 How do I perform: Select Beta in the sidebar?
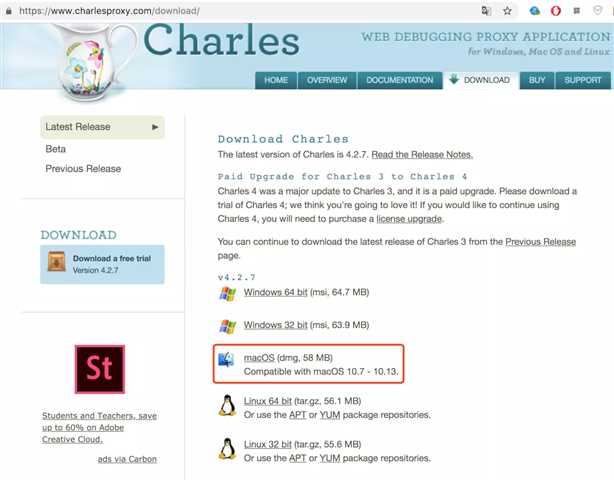click(x=56, y=149)
